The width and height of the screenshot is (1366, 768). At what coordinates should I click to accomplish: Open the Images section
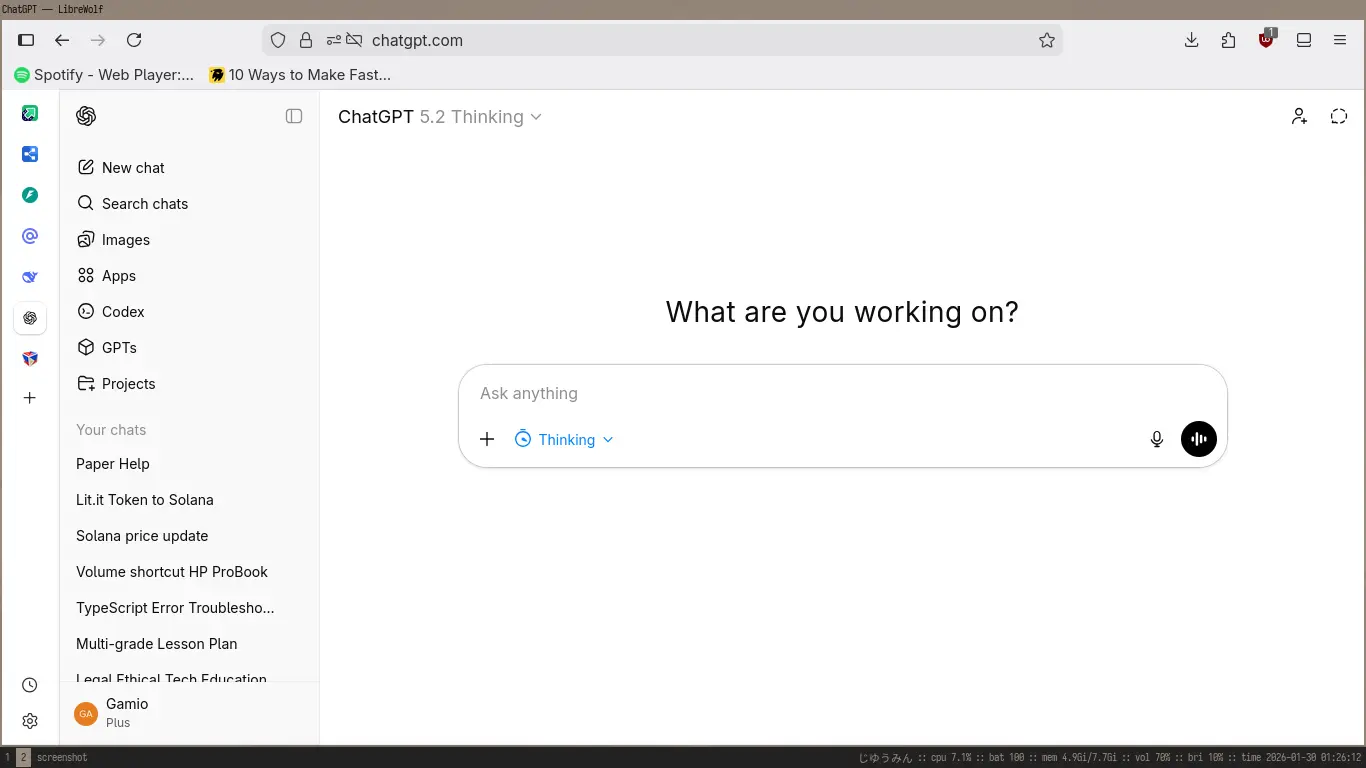[x=190, y=240]
